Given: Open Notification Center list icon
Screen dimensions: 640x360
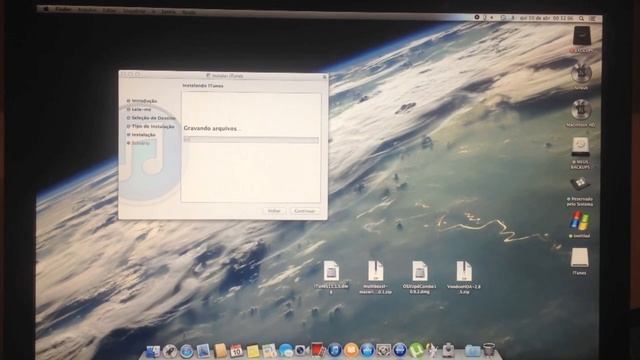Looking at the screenshot, I should (x=593, y=18).
